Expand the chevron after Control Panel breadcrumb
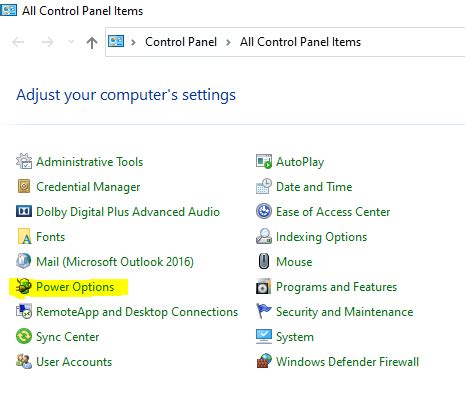The height and width of the screenshot is (395, 465). pyautogui.click(x=228, y=42)
